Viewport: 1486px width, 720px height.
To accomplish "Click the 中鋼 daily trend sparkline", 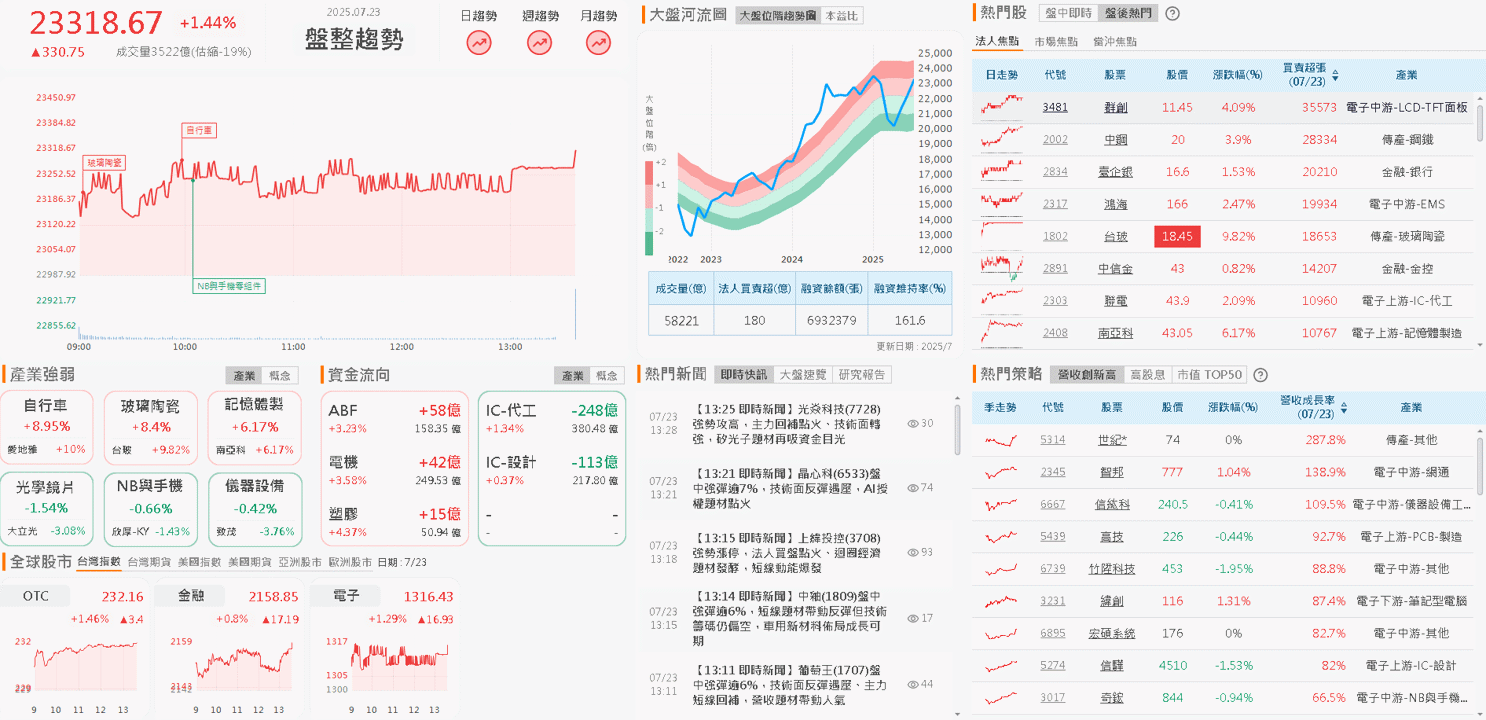I will (1002, 139).
